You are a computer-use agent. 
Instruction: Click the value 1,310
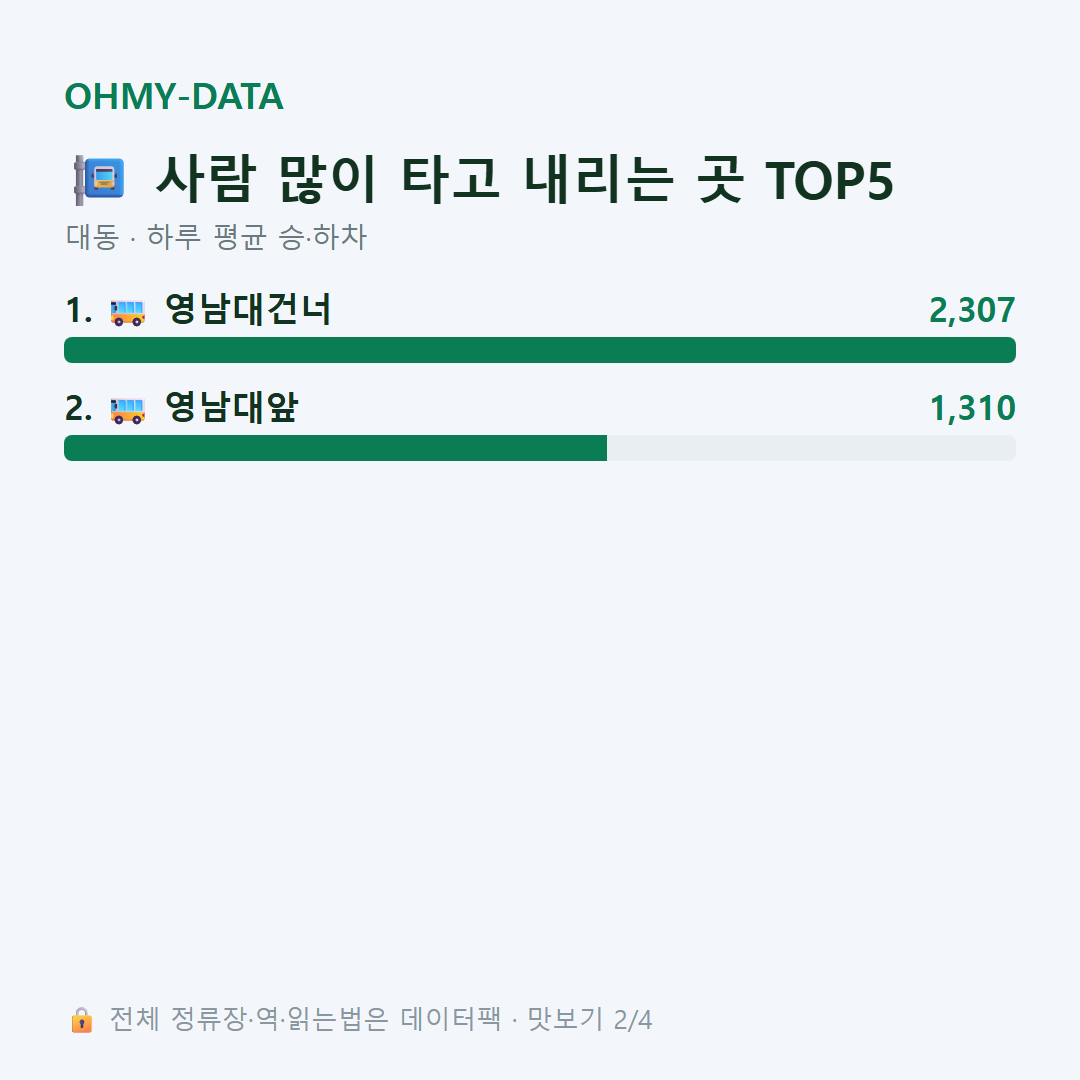pyautogui.click(x=973, y=408)
